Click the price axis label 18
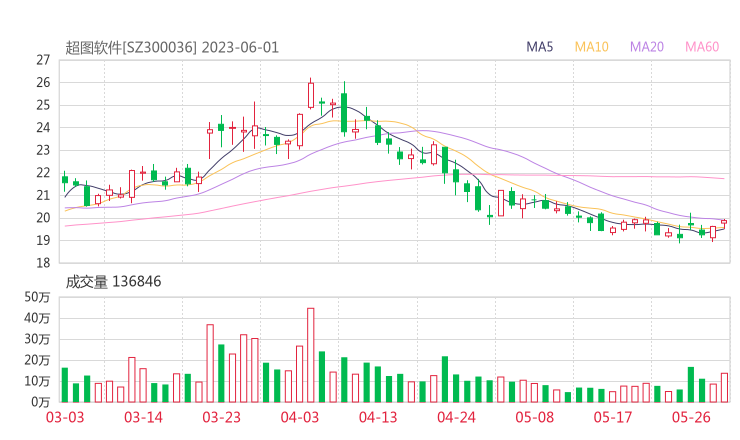 (x=43, y=263)
